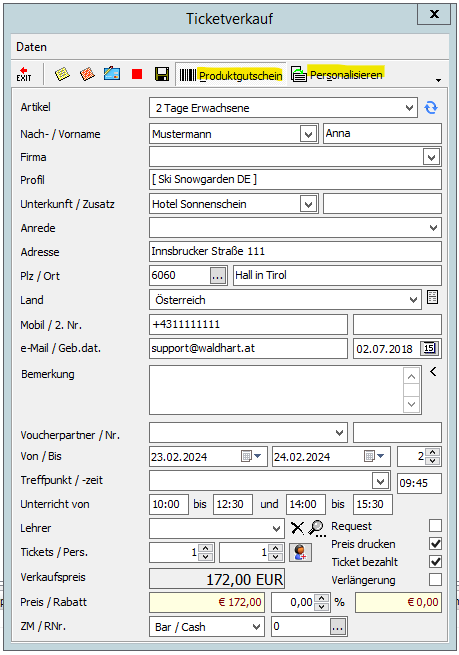The image size is (459, 655).
Task: Click the red stop square icon
Action: point(137,74)
